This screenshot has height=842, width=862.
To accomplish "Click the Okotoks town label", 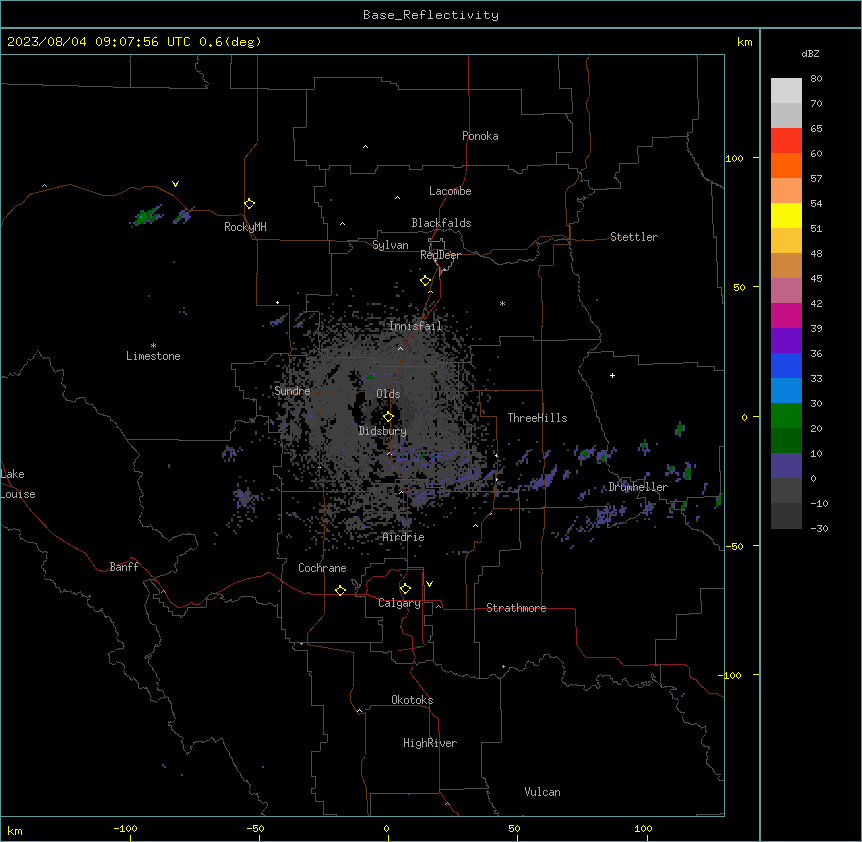I will pos(412,700).
